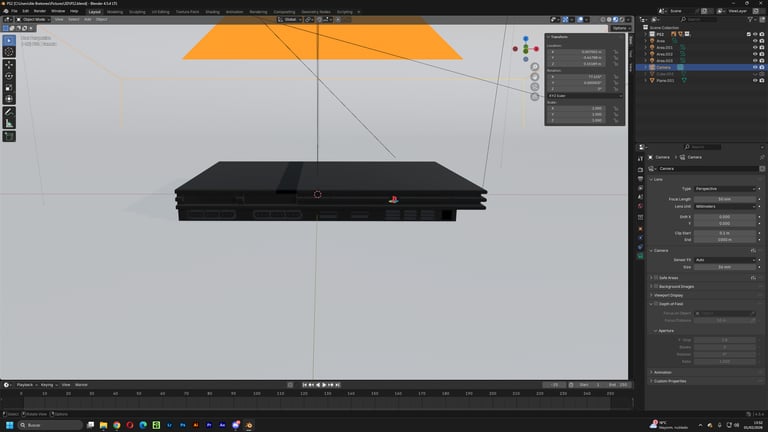Hide Area.001 light in viewport
Screen dimensions: 768x432
click(755, 48)
